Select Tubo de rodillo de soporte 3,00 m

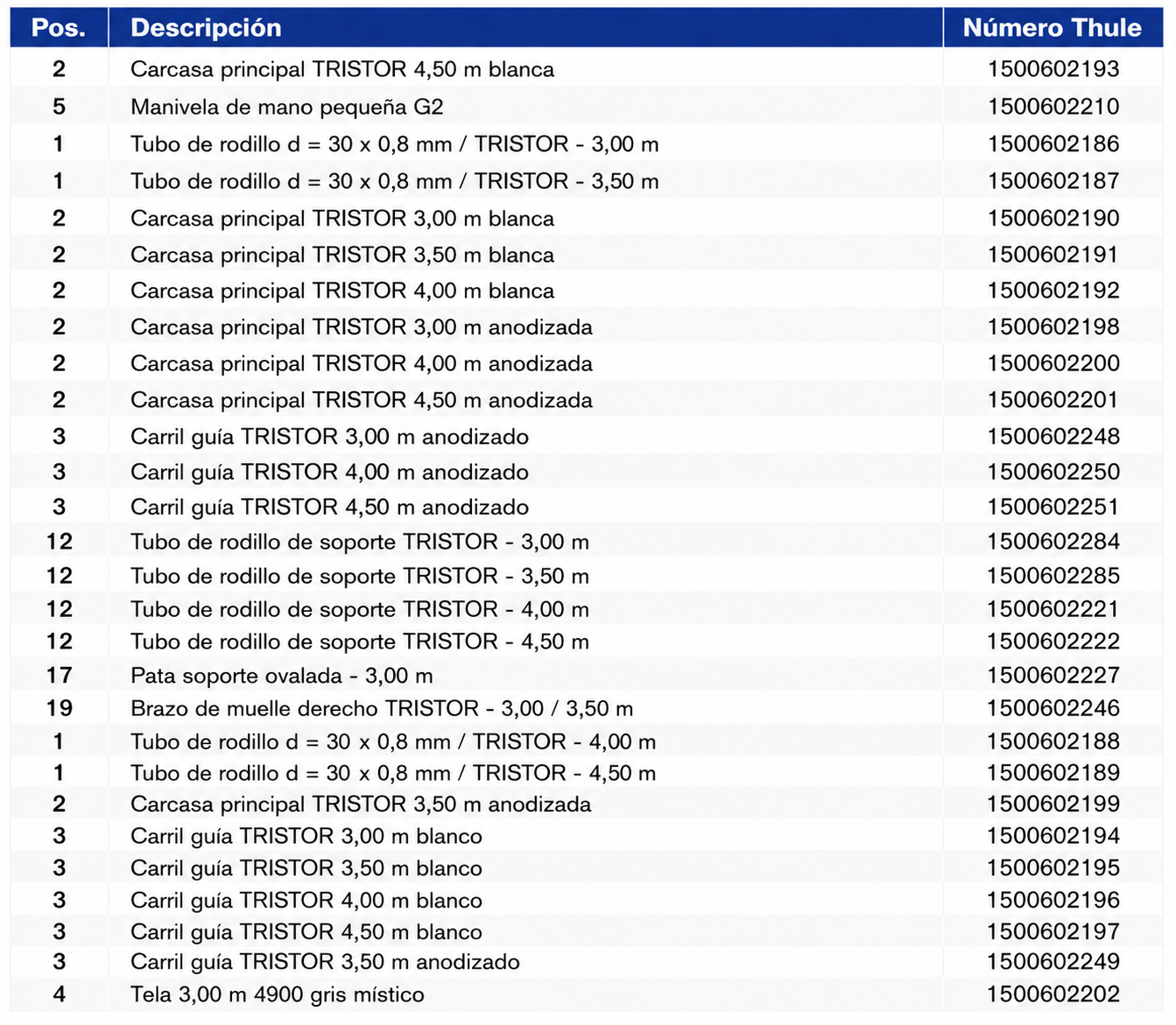point(360,542)
